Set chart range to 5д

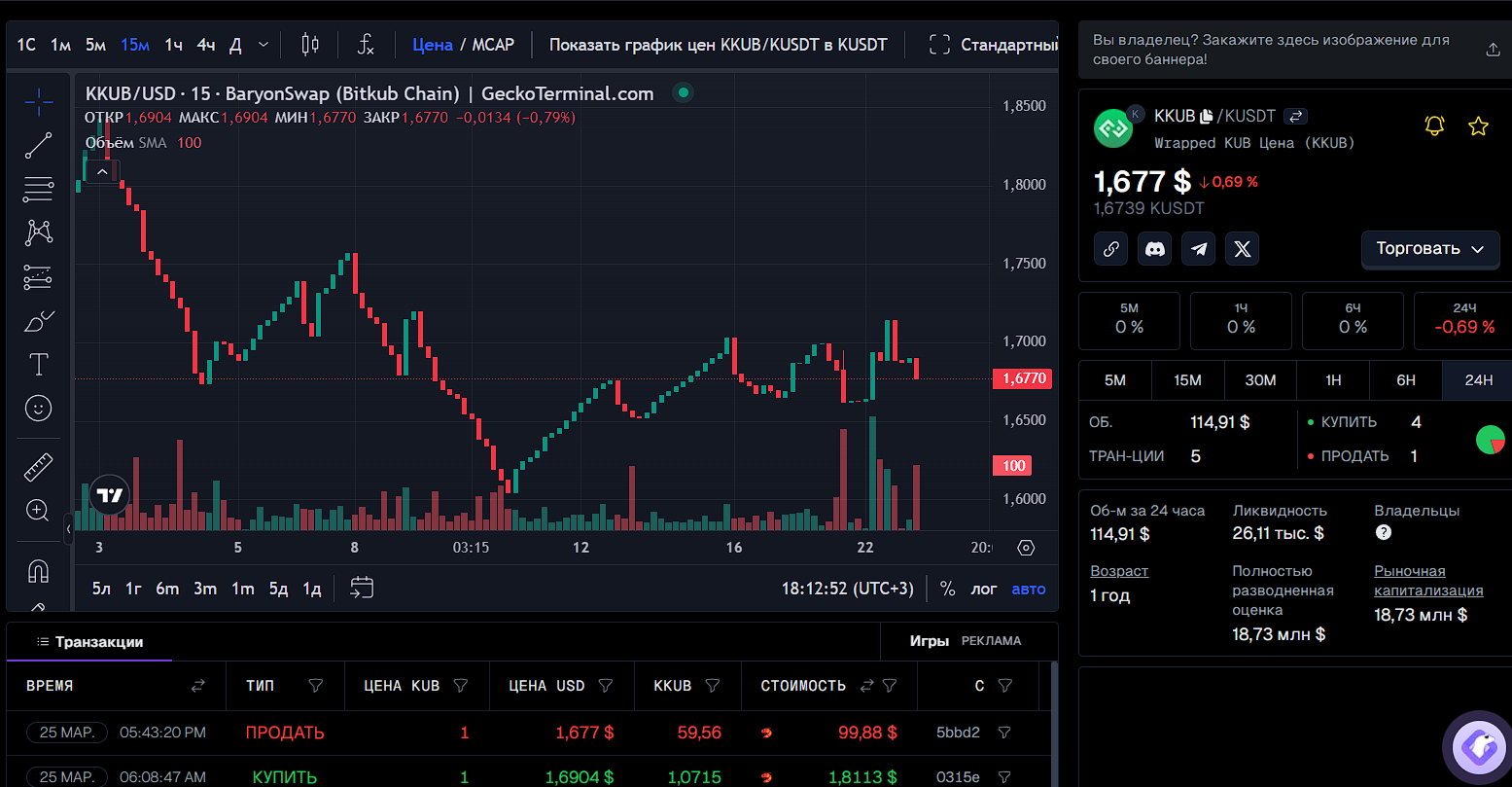279,589
